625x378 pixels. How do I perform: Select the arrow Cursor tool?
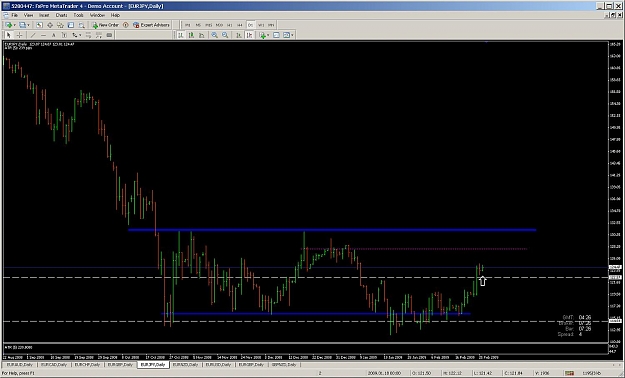(x=9, y=35)
